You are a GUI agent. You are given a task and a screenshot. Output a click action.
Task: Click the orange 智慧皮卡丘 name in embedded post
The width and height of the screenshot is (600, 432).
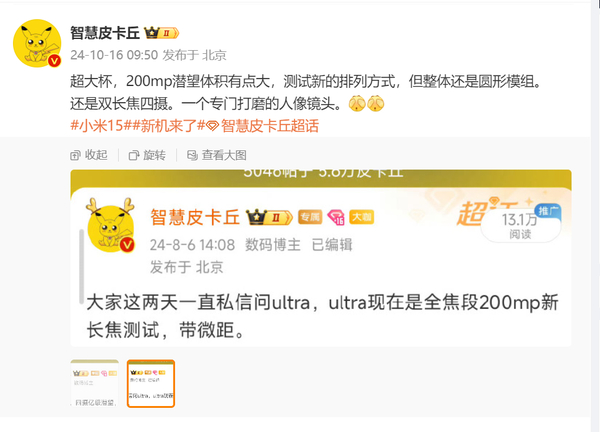(x=195, y=217)
